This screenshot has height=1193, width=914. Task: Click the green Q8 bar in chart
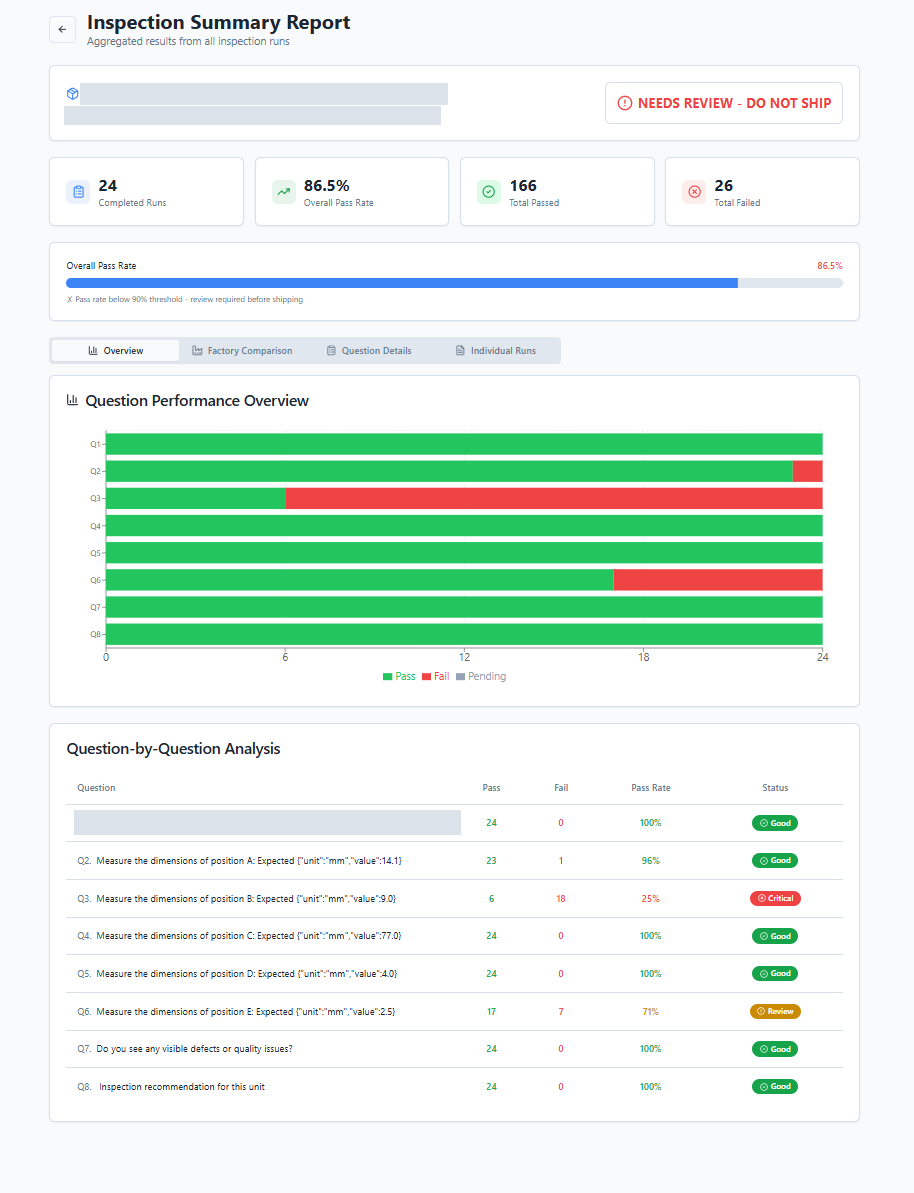click(464, 635)
